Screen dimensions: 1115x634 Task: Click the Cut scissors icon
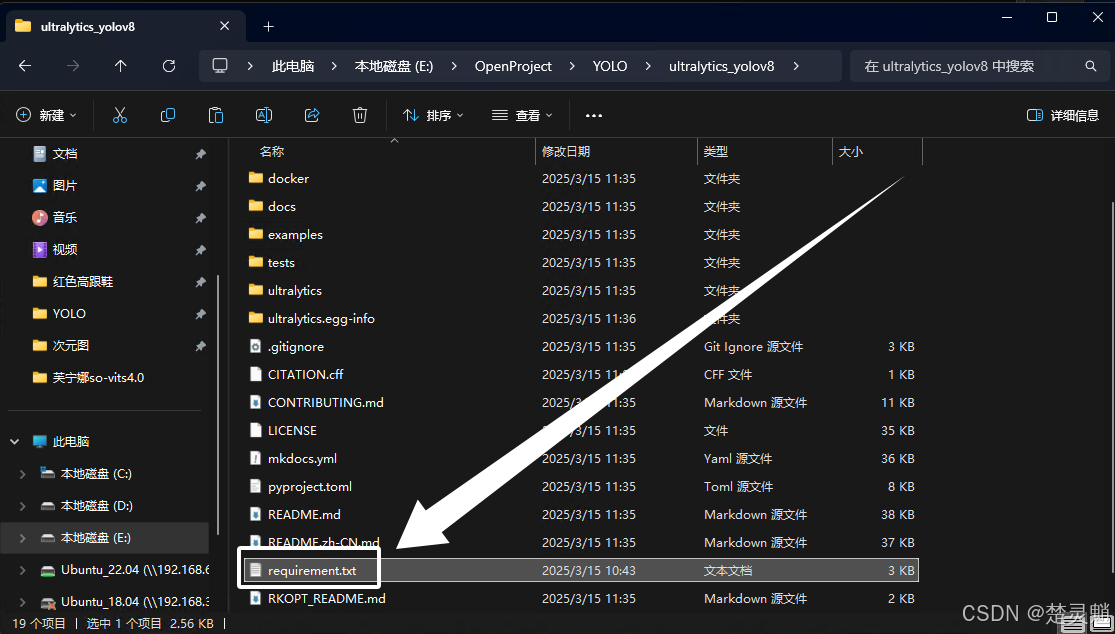point(119,115)
